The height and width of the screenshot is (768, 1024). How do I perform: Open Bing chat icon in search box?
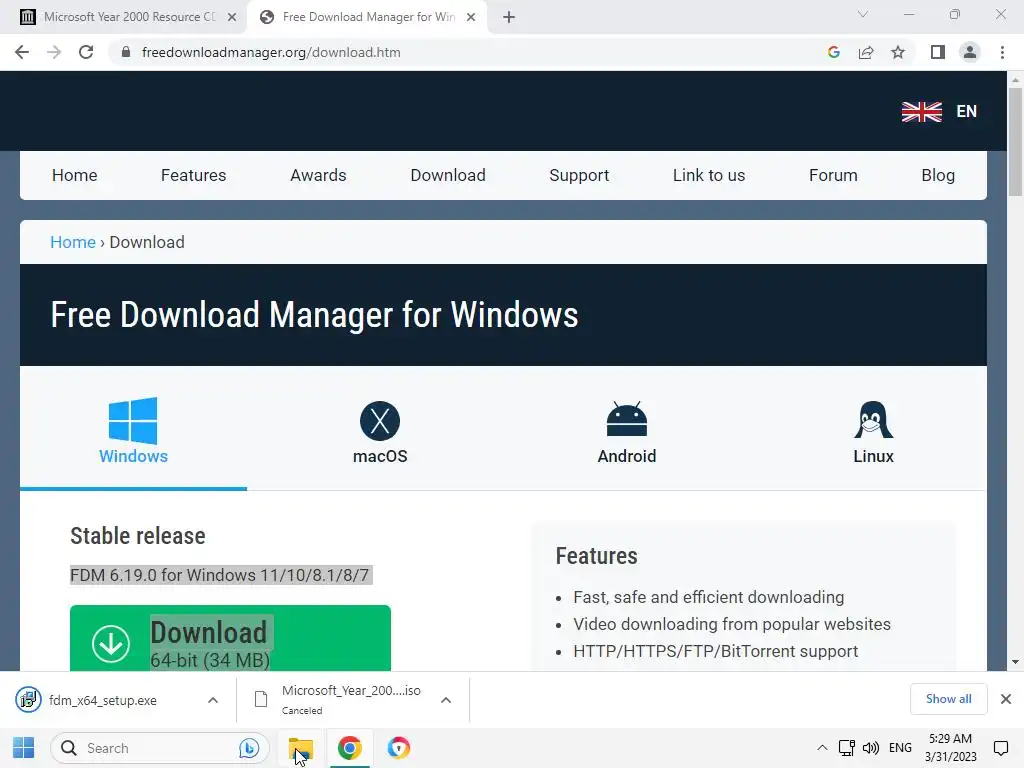click(249, 748)
